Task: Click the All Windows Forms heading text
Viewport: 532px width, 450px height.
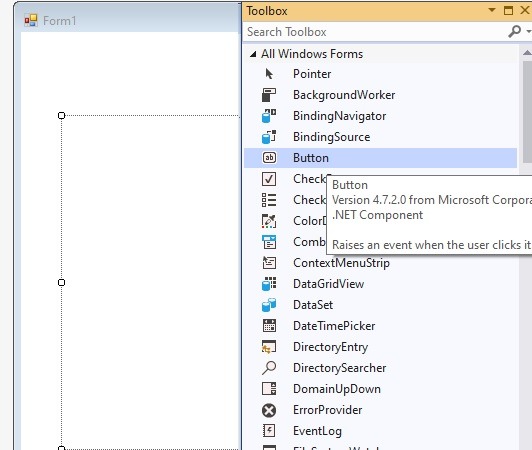Action: coord(312,54)
